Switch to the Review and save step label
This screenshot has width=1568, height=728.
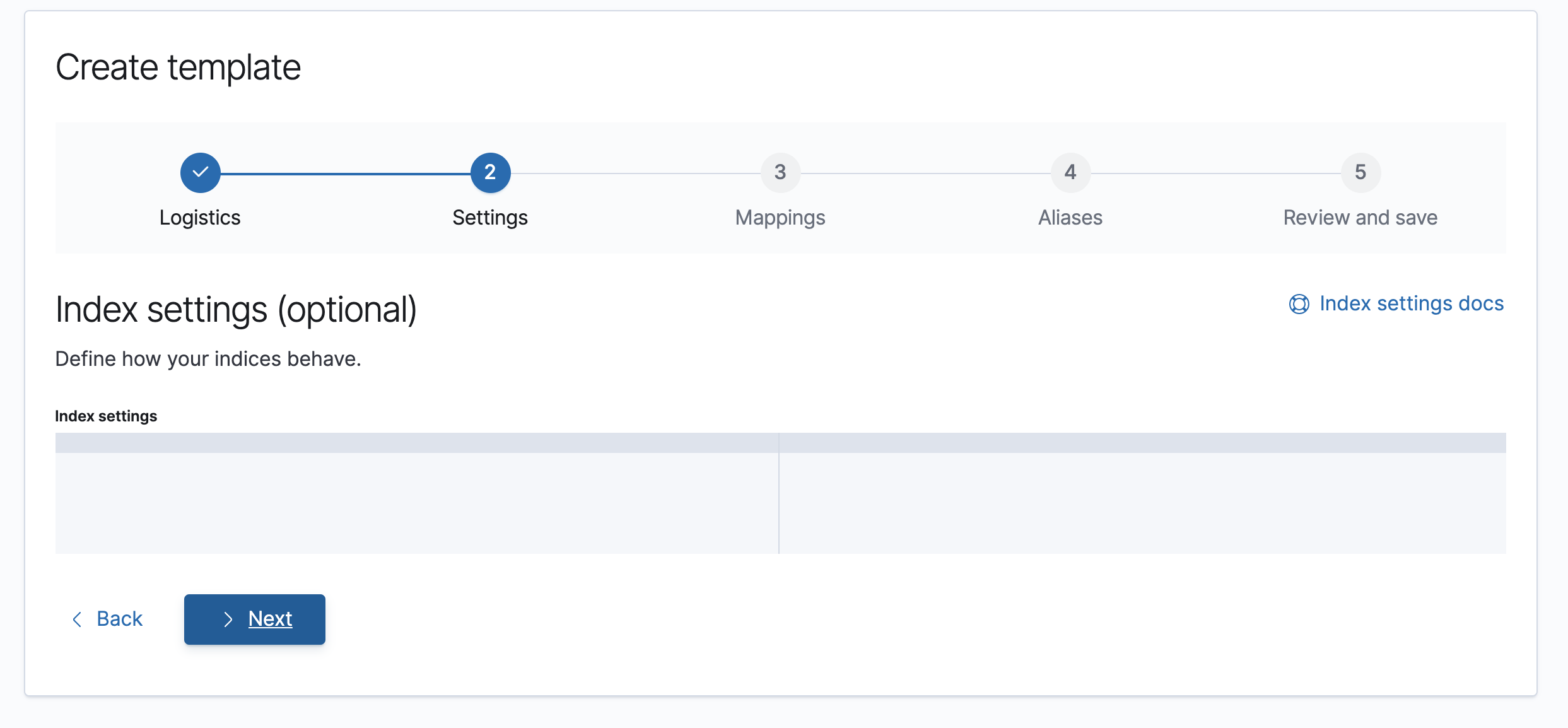pyautogui.click(x=1360, y=218)
